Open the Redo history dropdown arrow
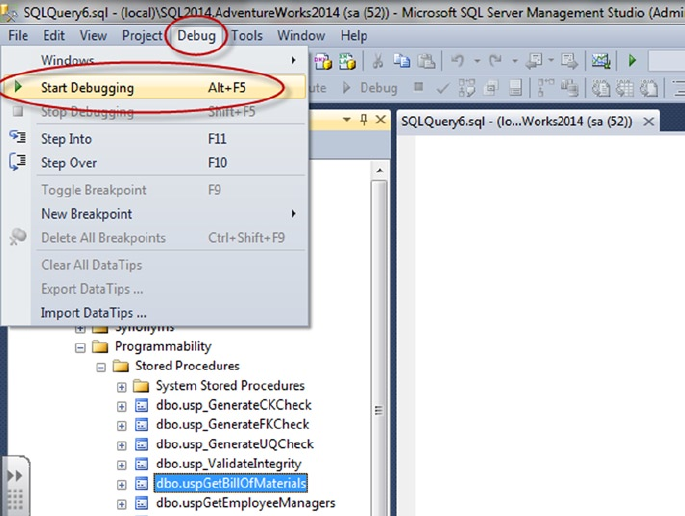The width and height of the screenshot is (685, 516). click(515, 61)
